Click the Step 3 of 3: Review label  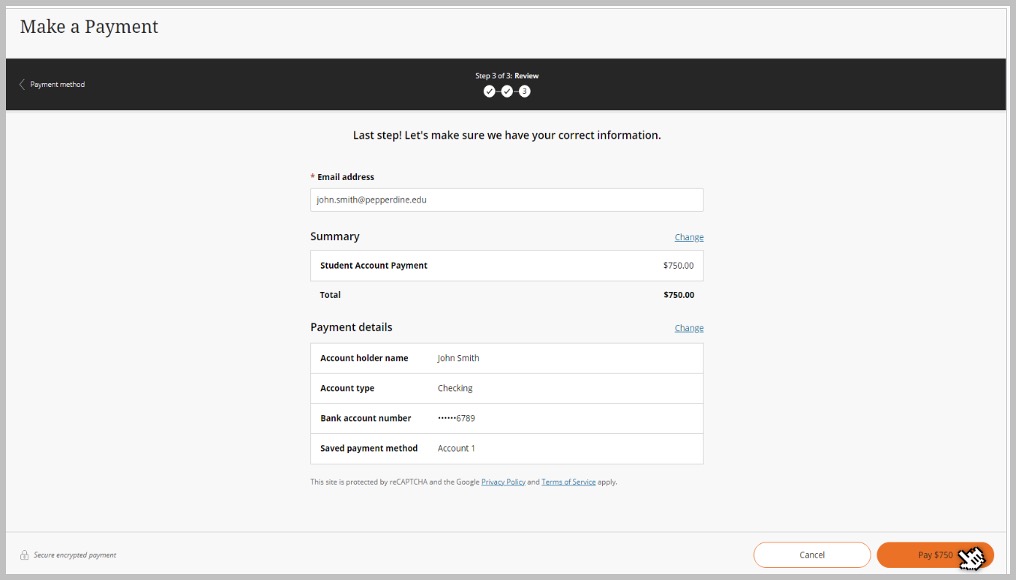(507, 76)
